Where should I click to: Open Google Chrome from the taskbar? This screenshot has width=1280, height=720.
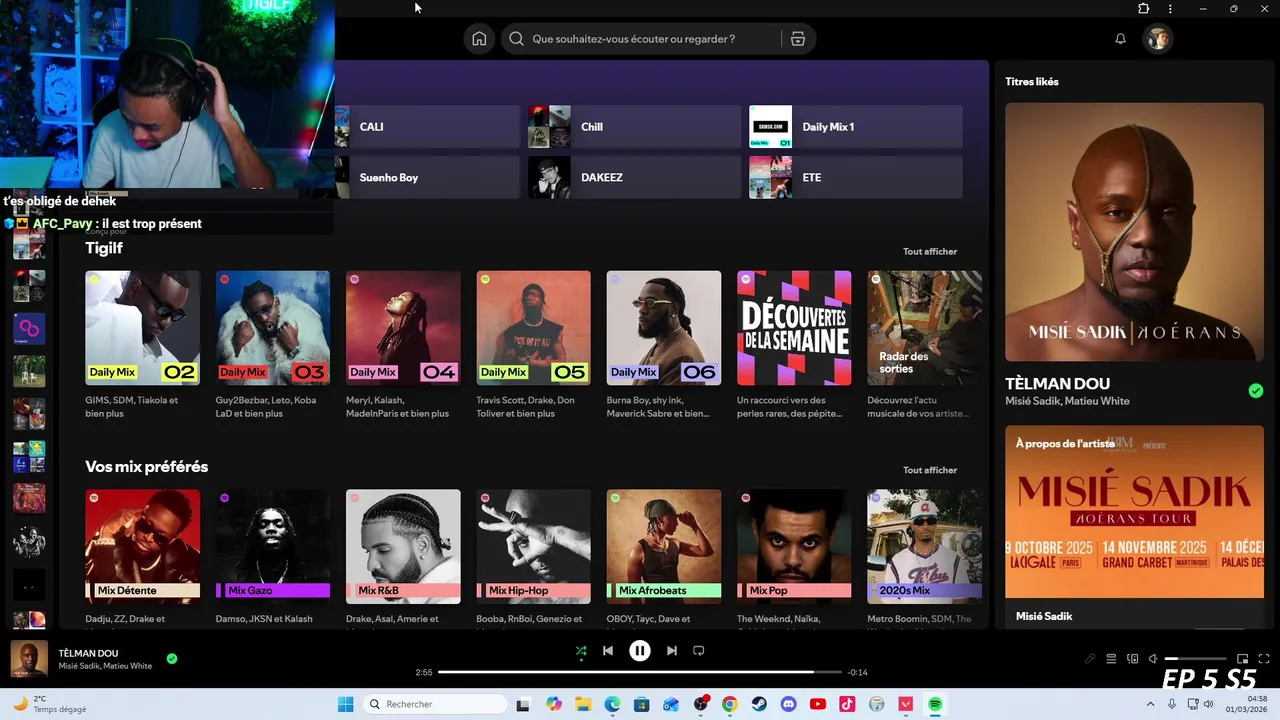pos(730,704)
